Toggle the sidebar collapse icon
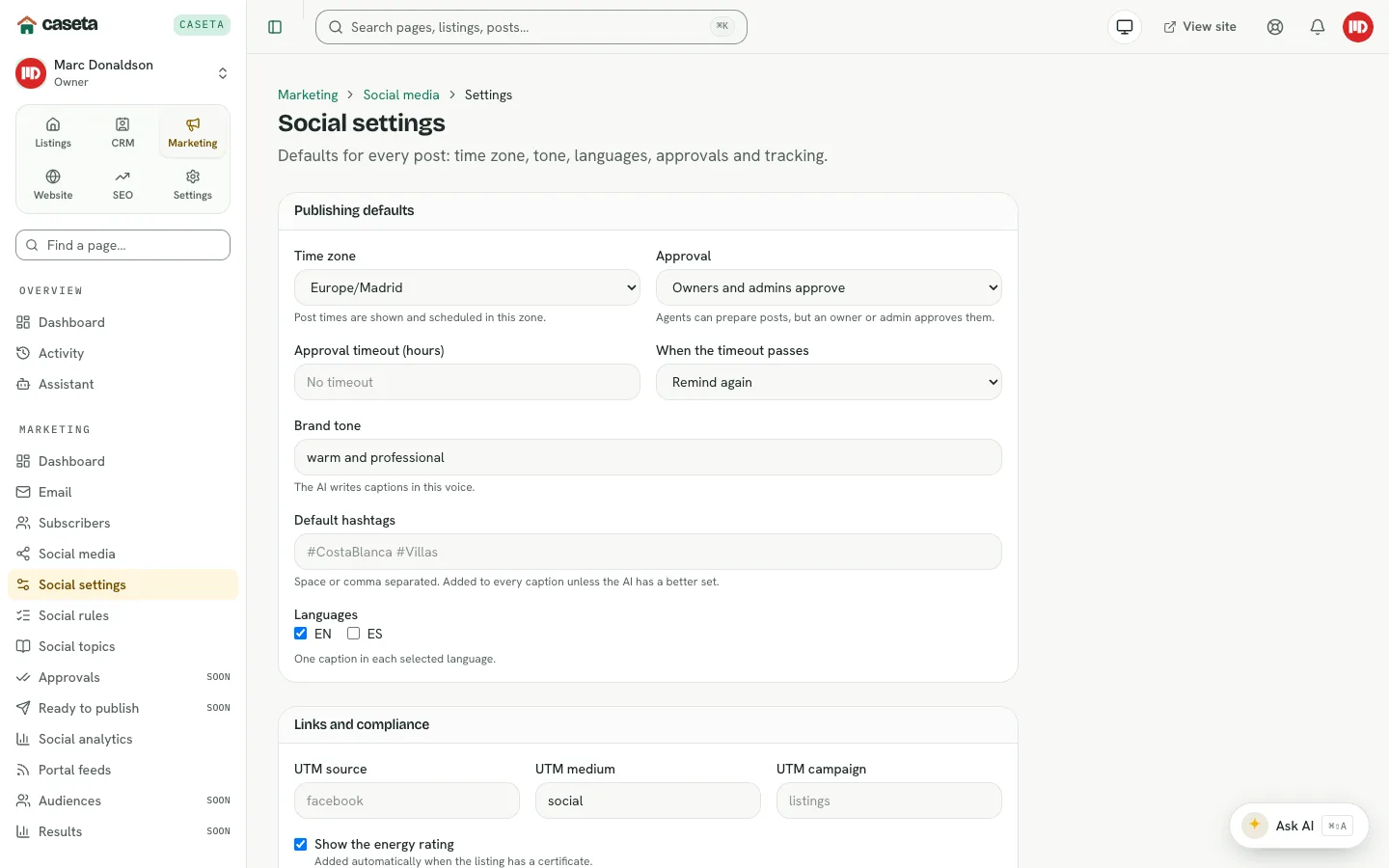The height and width of the screenshot is (868, 1389). [x=275, y=27]
